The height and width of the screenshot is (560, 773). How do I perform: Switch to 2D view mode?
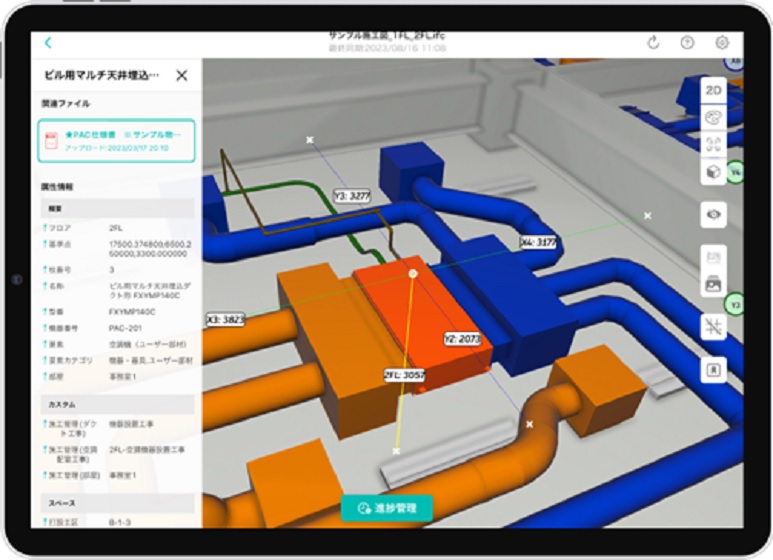[x=713, y=90]
